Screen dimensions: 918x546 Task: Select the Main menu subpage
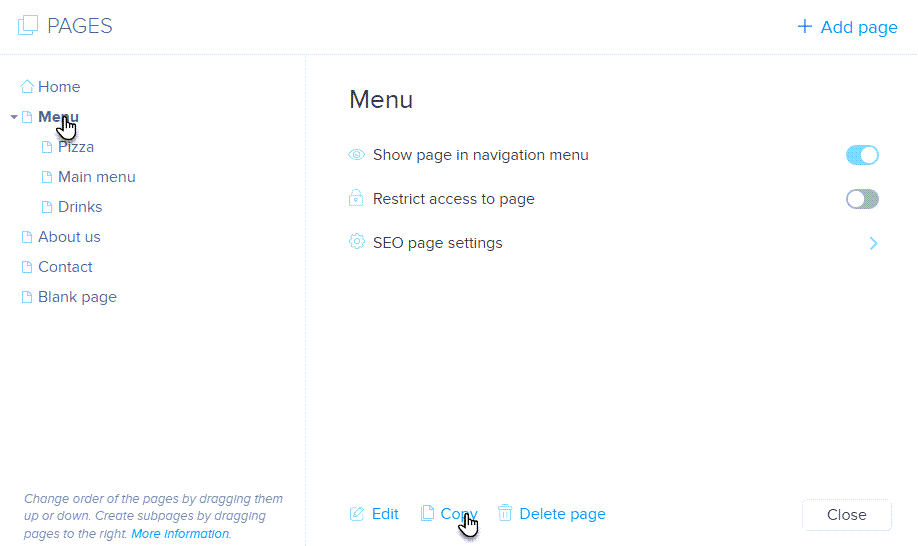97,177
